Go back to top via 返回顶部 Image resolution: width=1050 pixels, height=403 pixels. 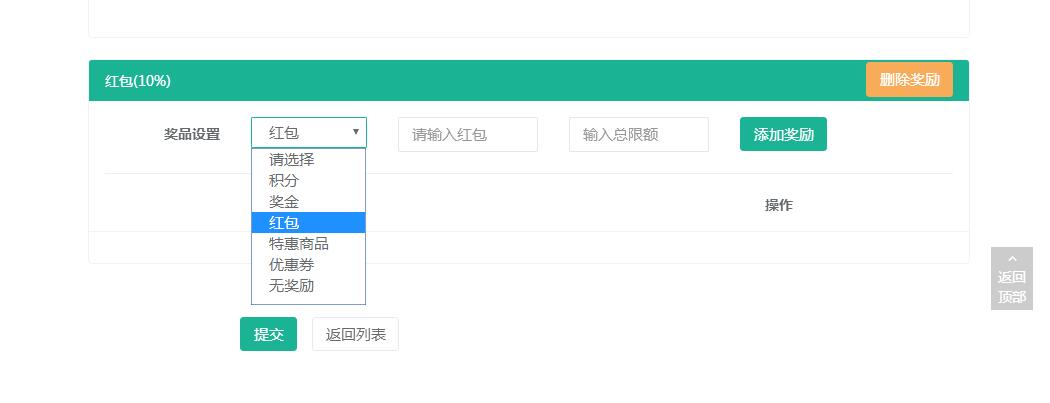point(1011,278)
